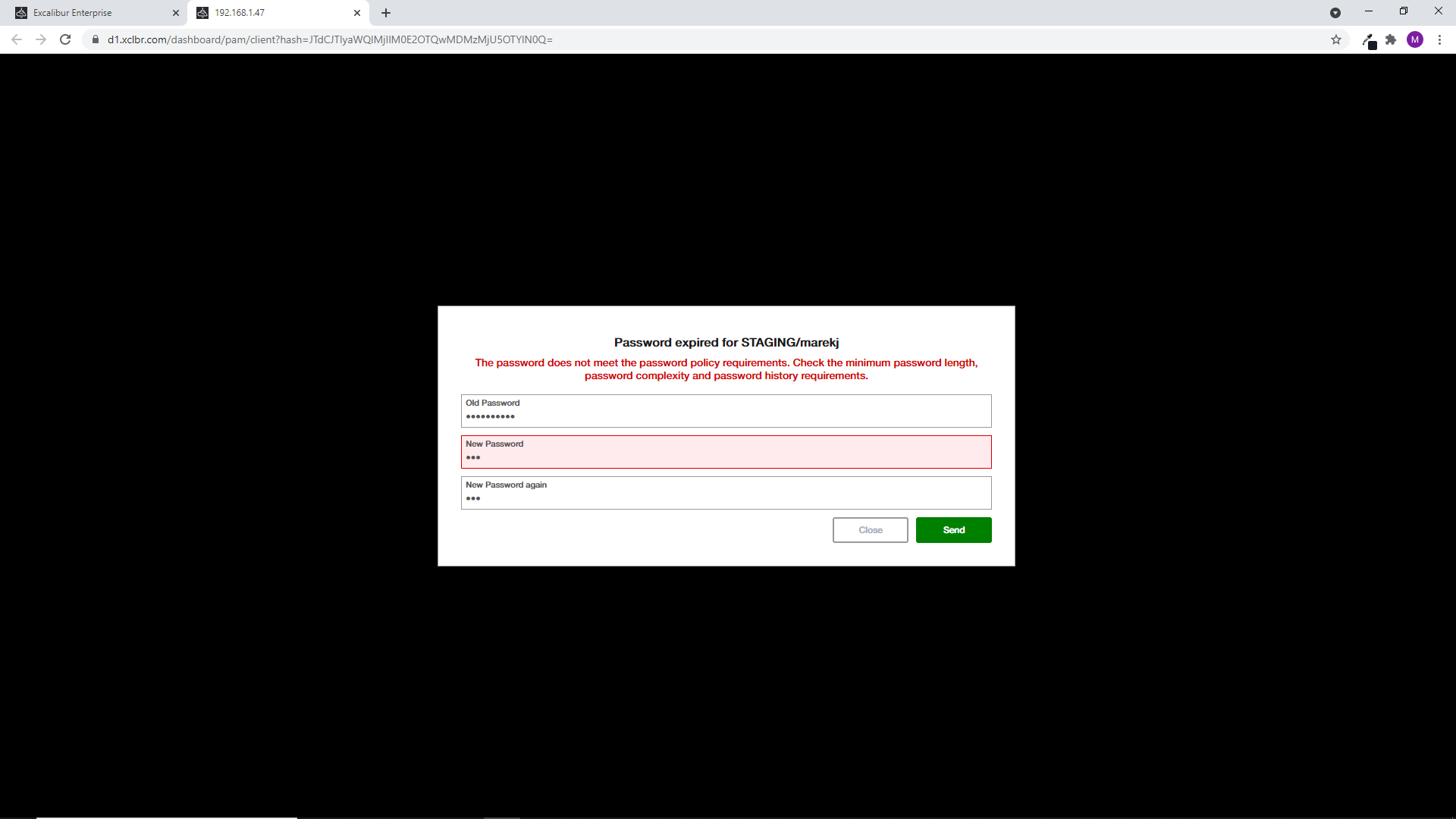Focus the New Password again field
Viewport: 1456px width, 819px height.
(726, 493)
